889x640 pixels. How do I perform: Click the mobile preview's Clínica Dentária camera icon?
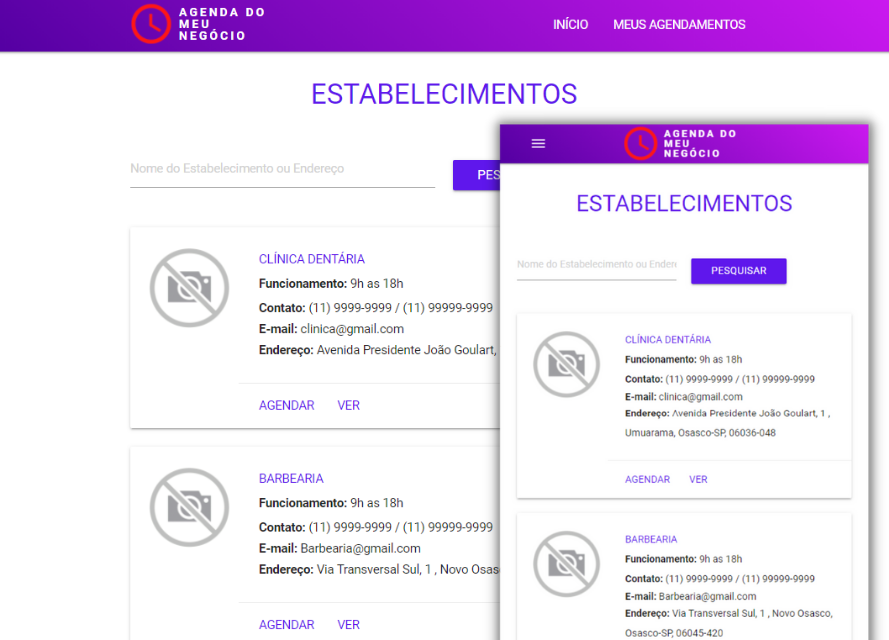(x=567, y=364)
